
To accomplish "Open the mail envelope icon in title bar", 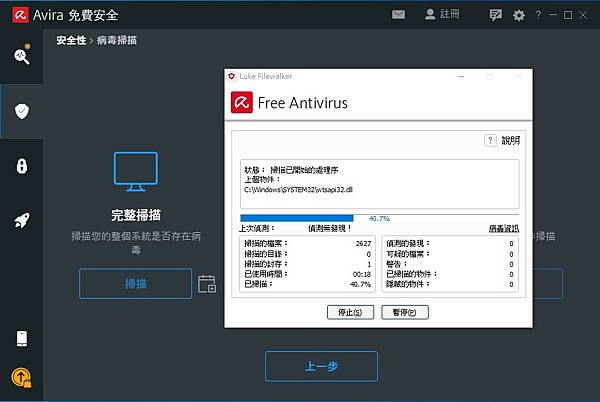I will [x=398, y=15].
